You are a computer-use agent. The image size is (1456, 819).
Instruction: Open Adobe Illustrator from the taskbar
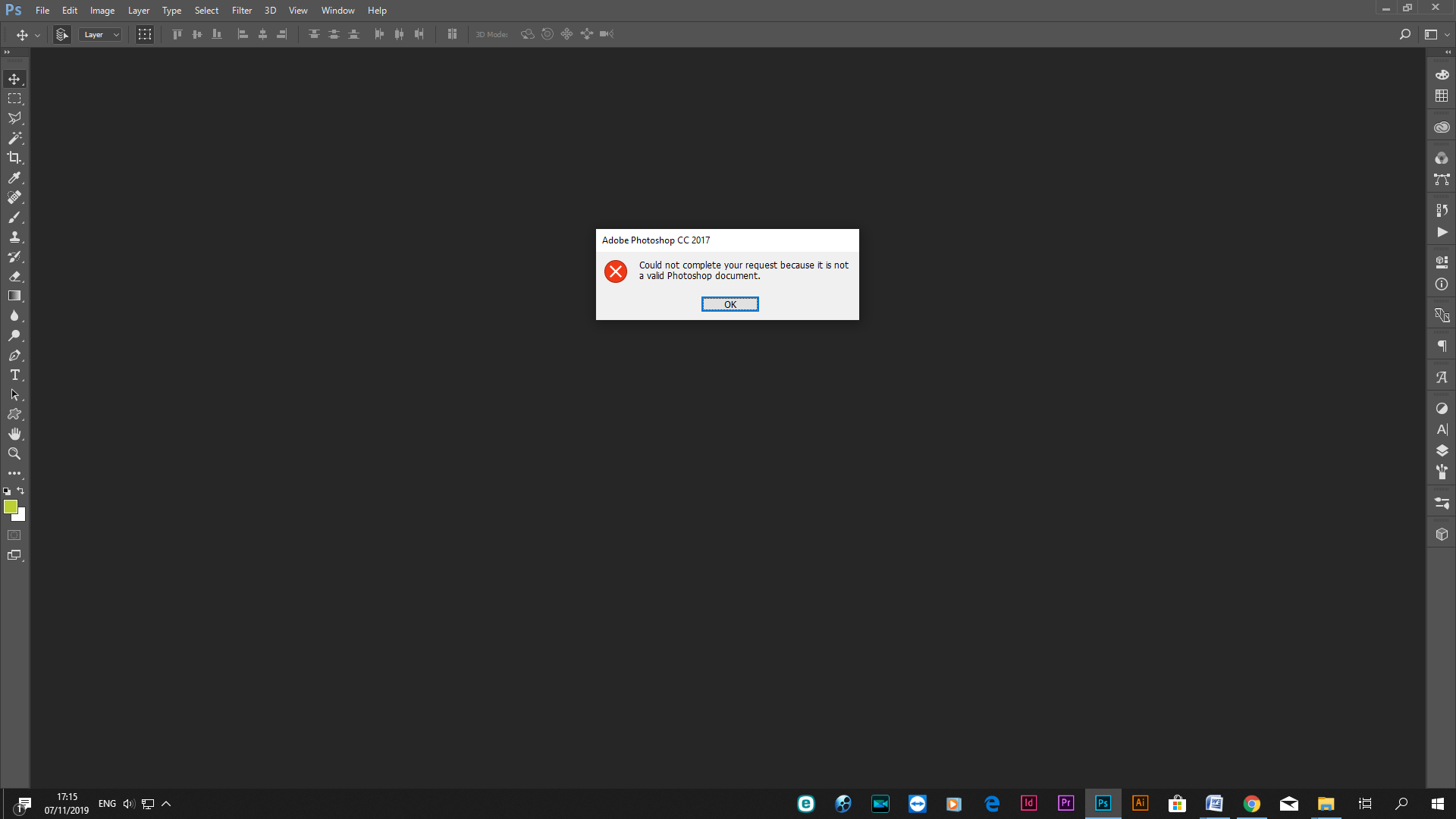tap(1140, 803)
